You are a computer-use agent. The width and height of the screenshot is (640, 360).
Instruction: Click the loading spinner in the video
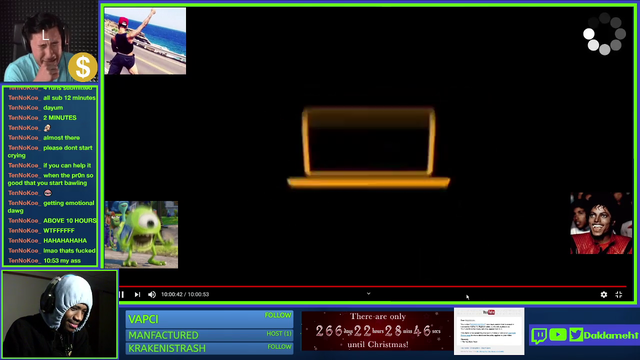pyautogui.click(x=604, y=34)
